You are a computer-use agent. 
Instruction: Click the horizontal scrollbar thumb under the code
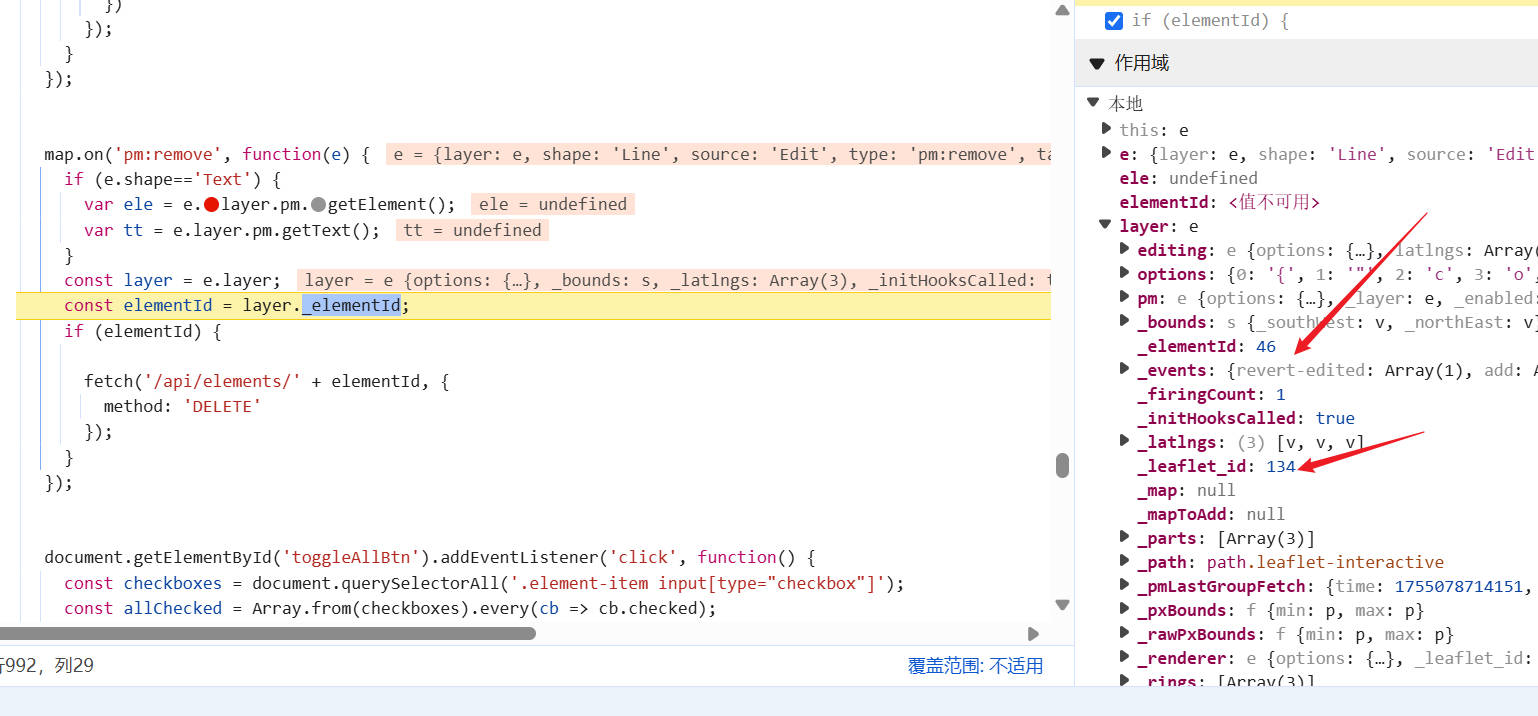pos(268,633)
